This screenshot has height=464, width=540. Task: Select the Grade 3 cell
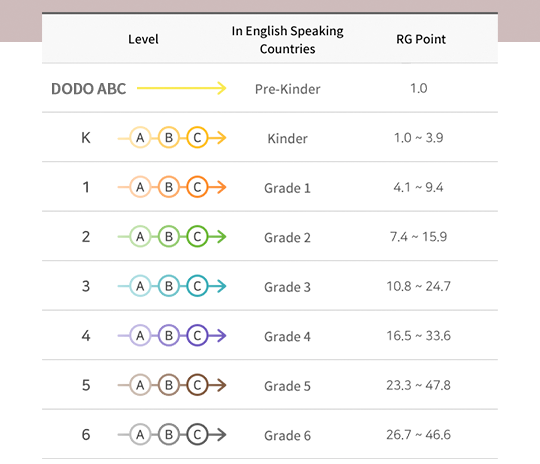tap(288, 287)
